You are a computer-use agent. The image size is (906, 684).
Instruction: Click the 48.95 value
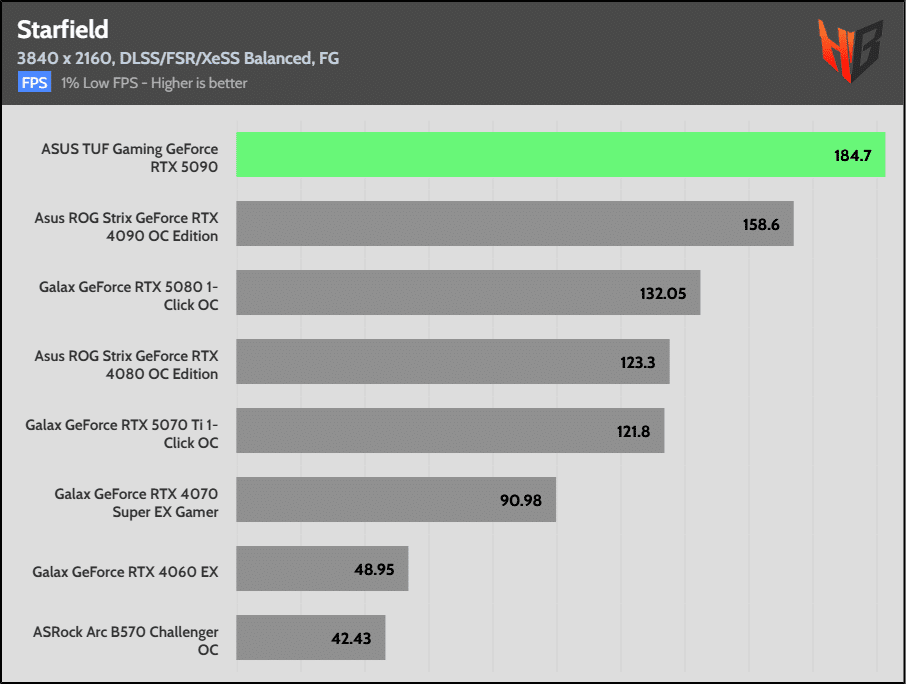374,570
